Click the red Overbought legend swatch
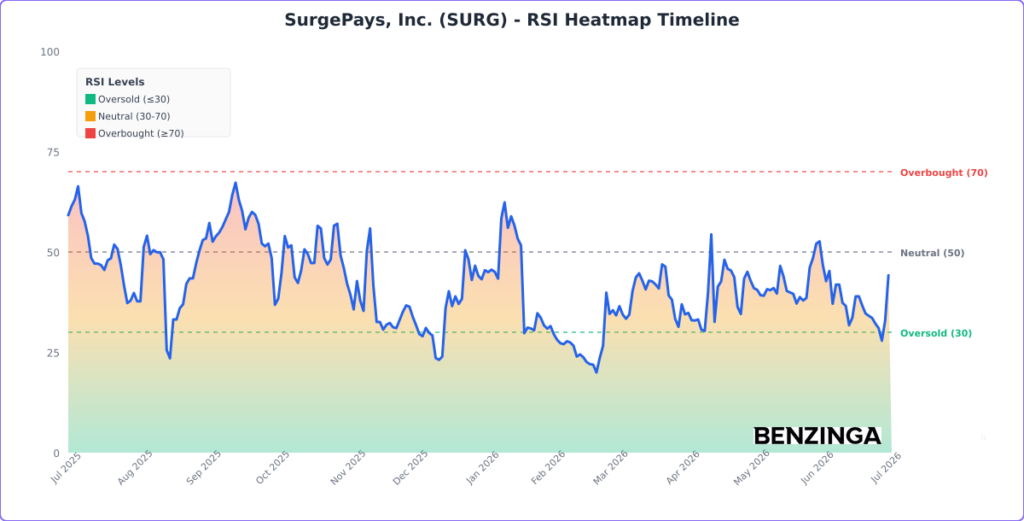This screenshot has height=521, width=1024. point(90,133)
